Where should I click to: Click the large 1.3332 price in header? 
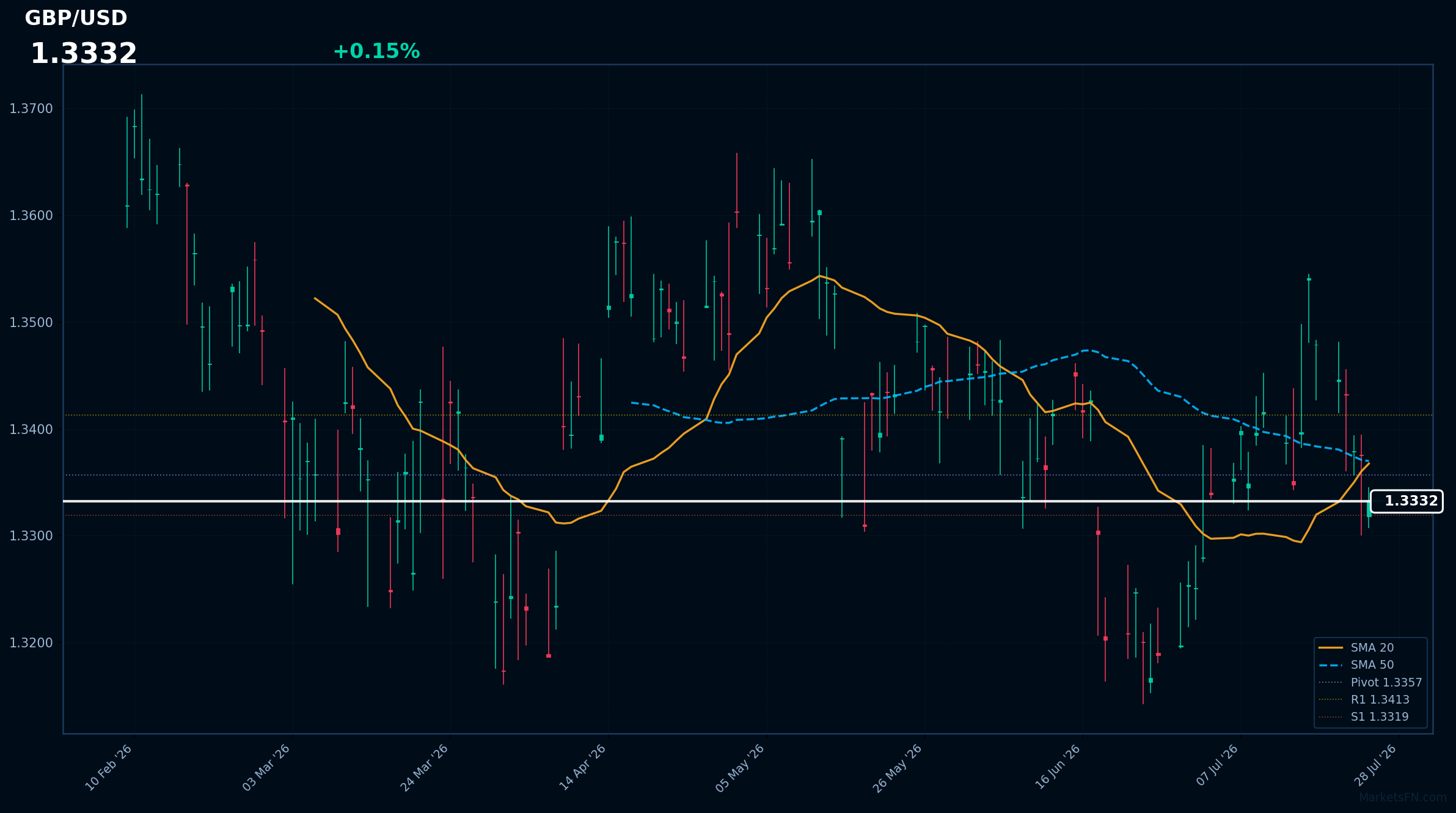84,54
